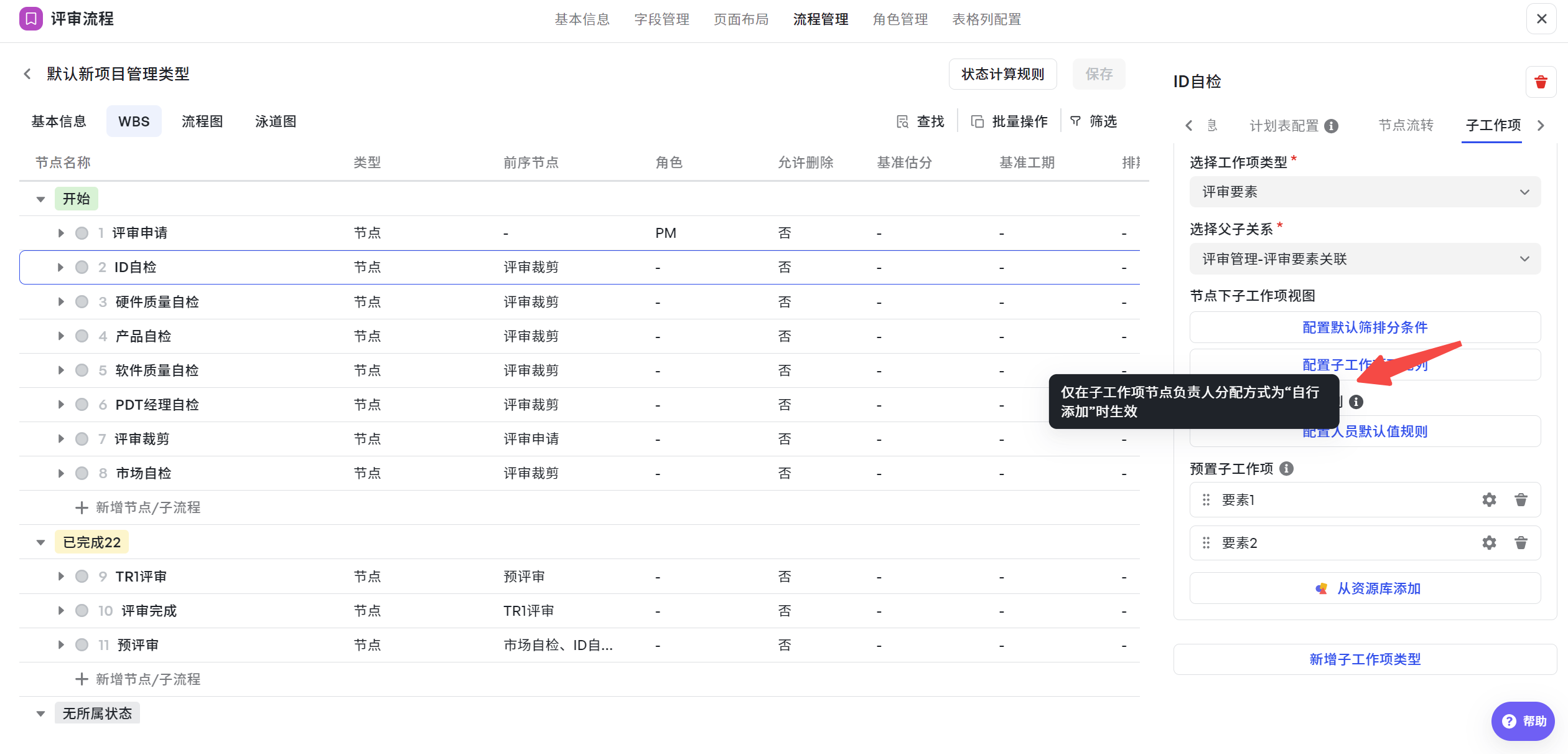Click 从资源库添加

pyautogui.click(x=1365, y=588)
